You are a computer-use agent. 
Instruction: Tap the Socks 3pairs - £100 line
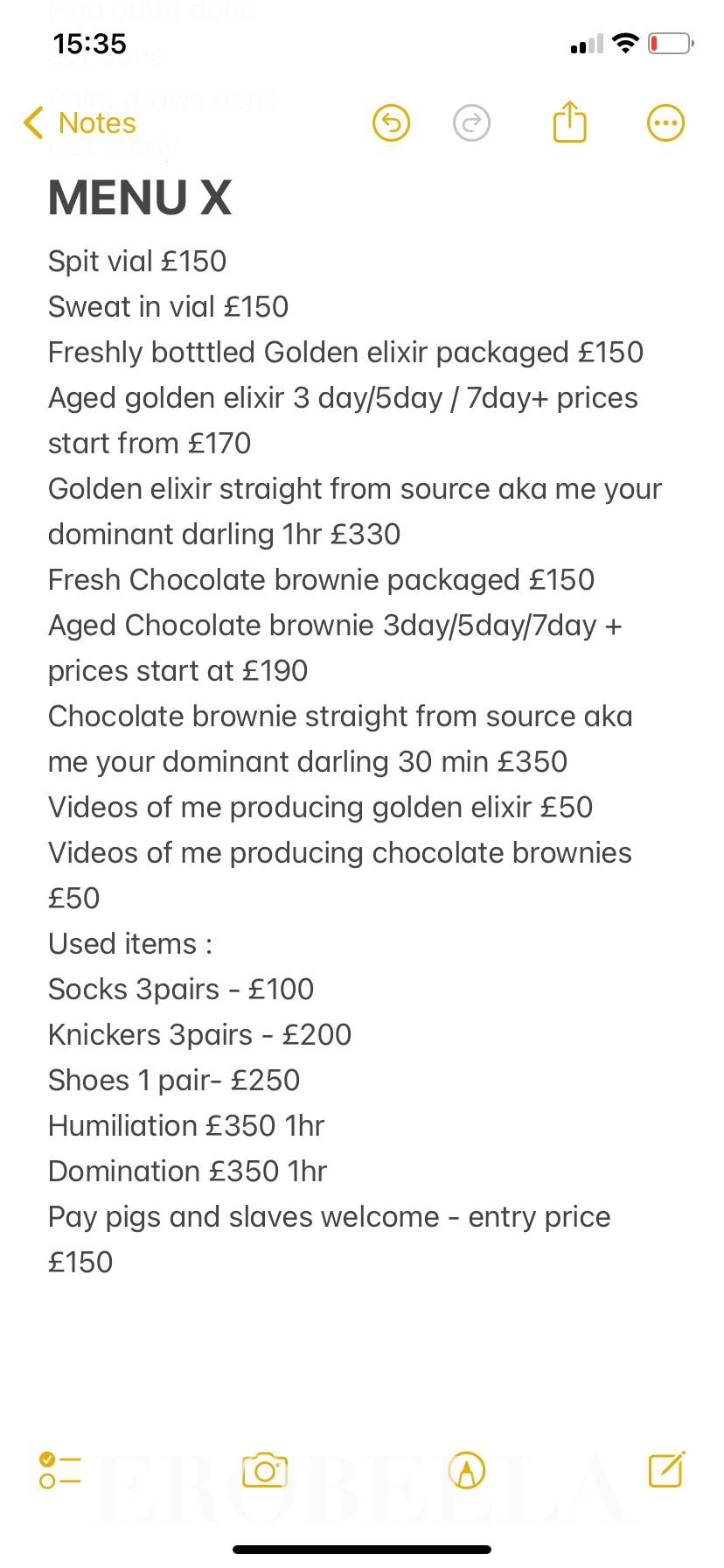181,990
